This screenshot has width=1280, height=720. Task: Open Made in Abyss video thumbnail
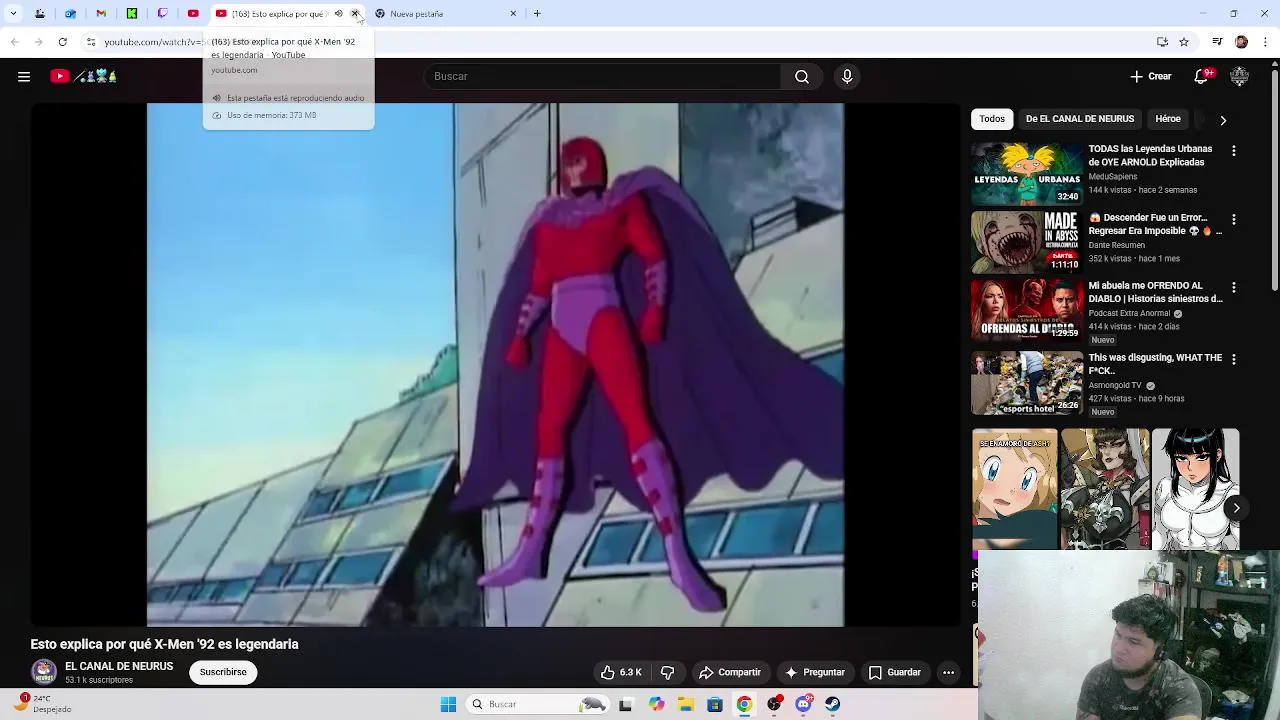click(x=1027, y=242)
